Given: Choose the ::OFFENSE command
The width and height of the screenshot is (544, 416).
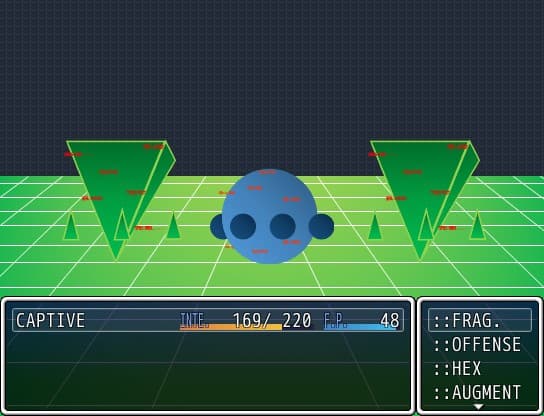Looking at the screenshot, I should point(477,345).
